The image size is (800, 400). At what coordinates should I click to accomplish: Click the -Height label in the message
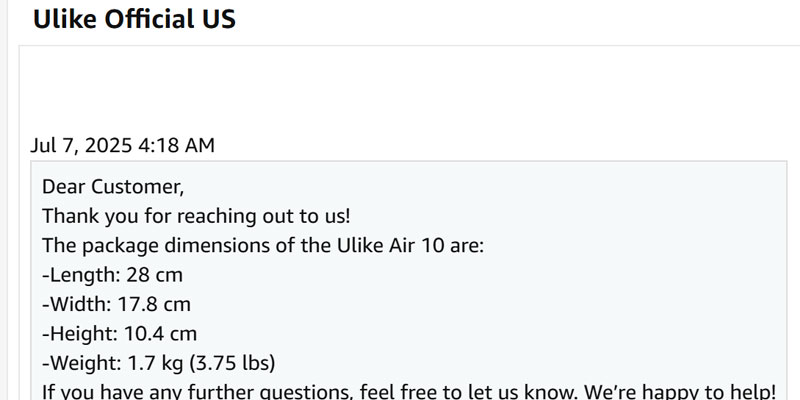click(80, 334)
